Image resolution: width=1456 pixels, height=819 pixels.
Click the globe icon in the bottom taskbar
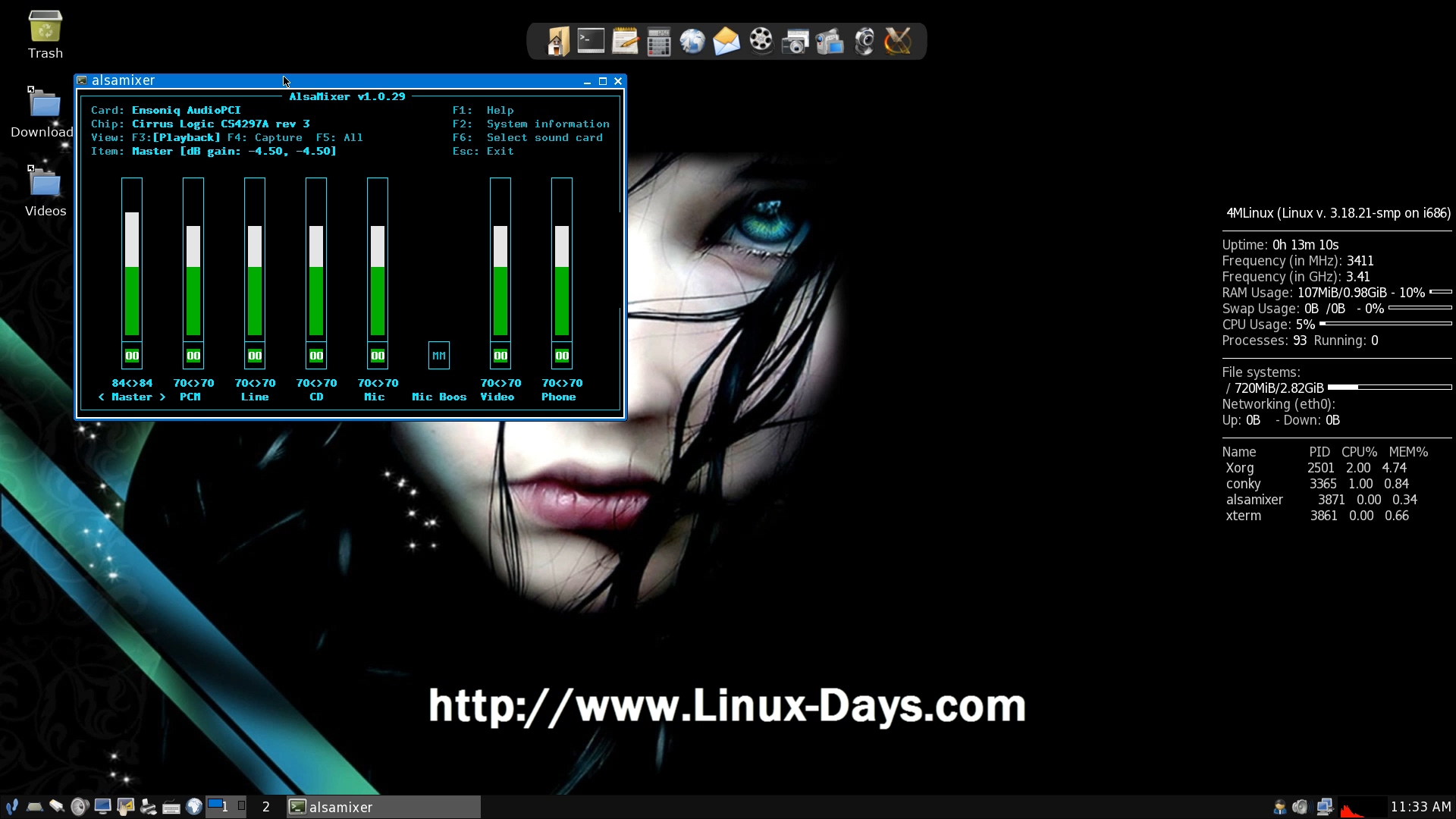(x=194, y=807)
